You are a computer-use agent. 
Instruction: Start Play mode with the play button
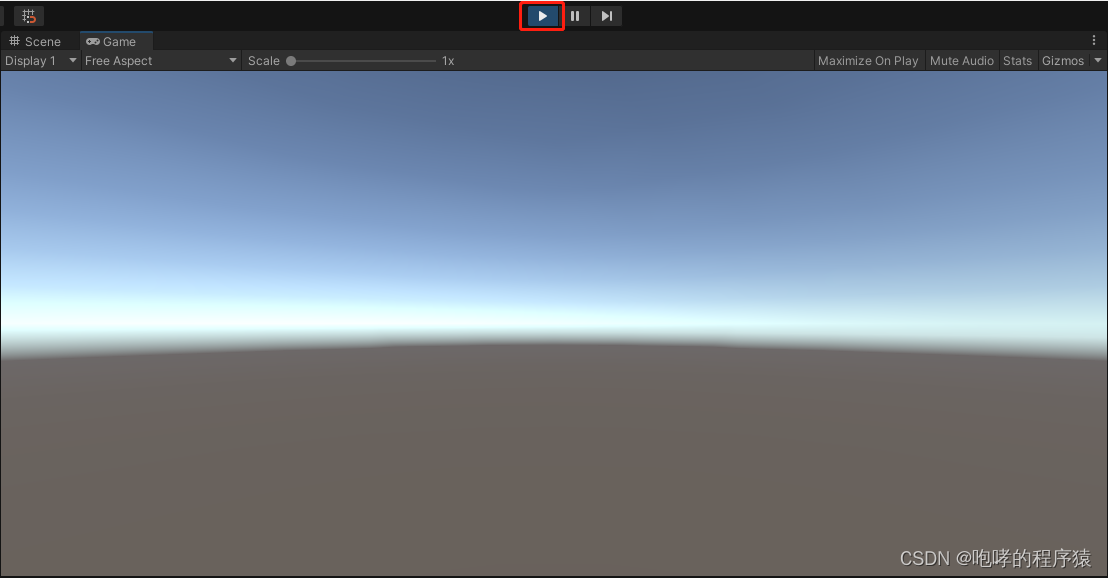point(542,16)
